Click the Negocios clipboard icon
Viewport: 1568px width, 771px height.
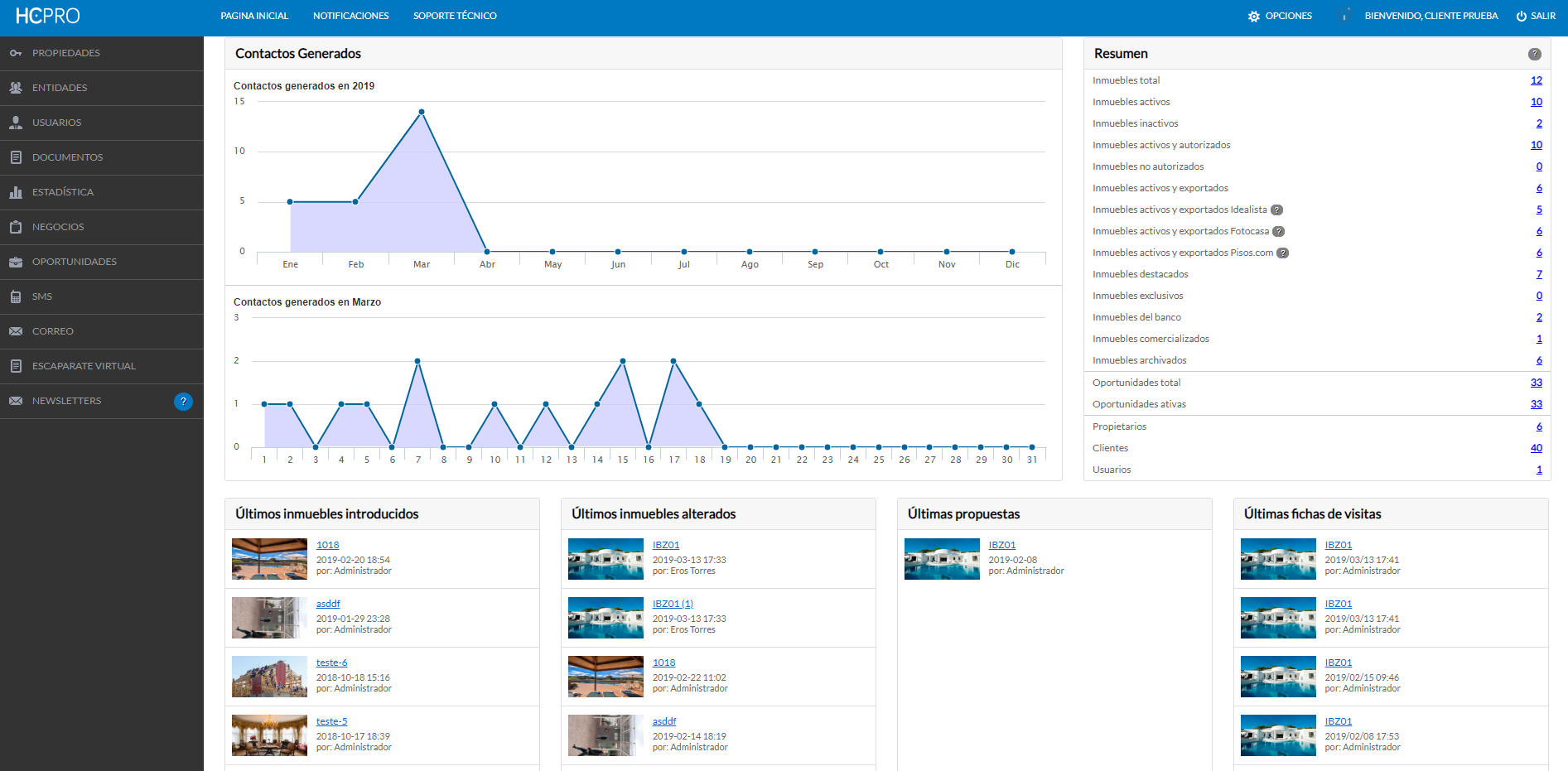click(x=16, y=227)
